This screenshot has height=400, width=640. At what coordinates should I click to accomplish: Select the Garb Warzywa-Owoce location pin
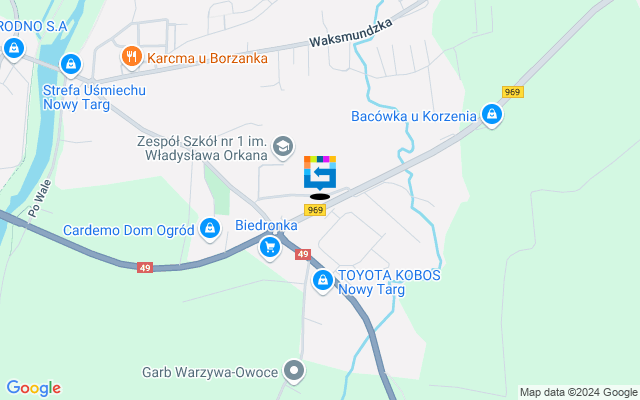pos(294,371)
